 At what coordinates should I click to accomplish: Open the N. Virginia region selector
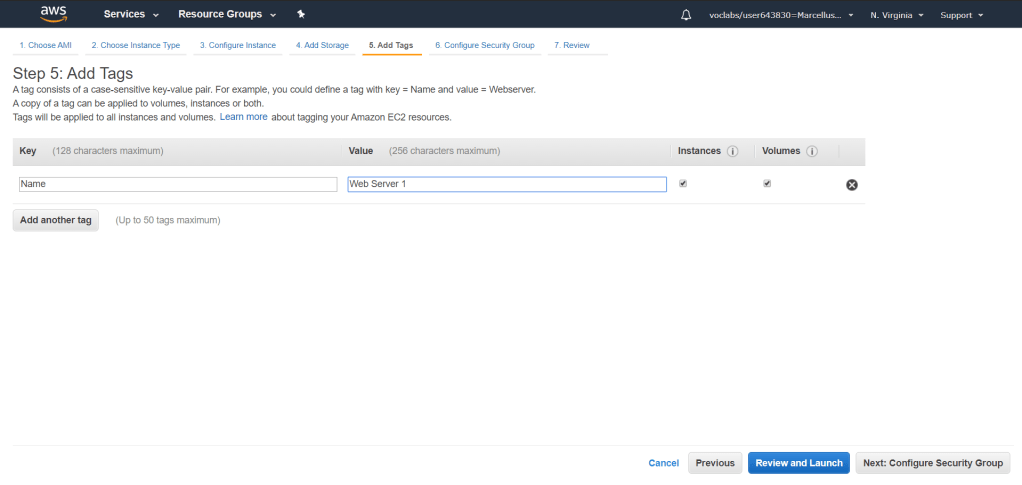coord(896,15)
